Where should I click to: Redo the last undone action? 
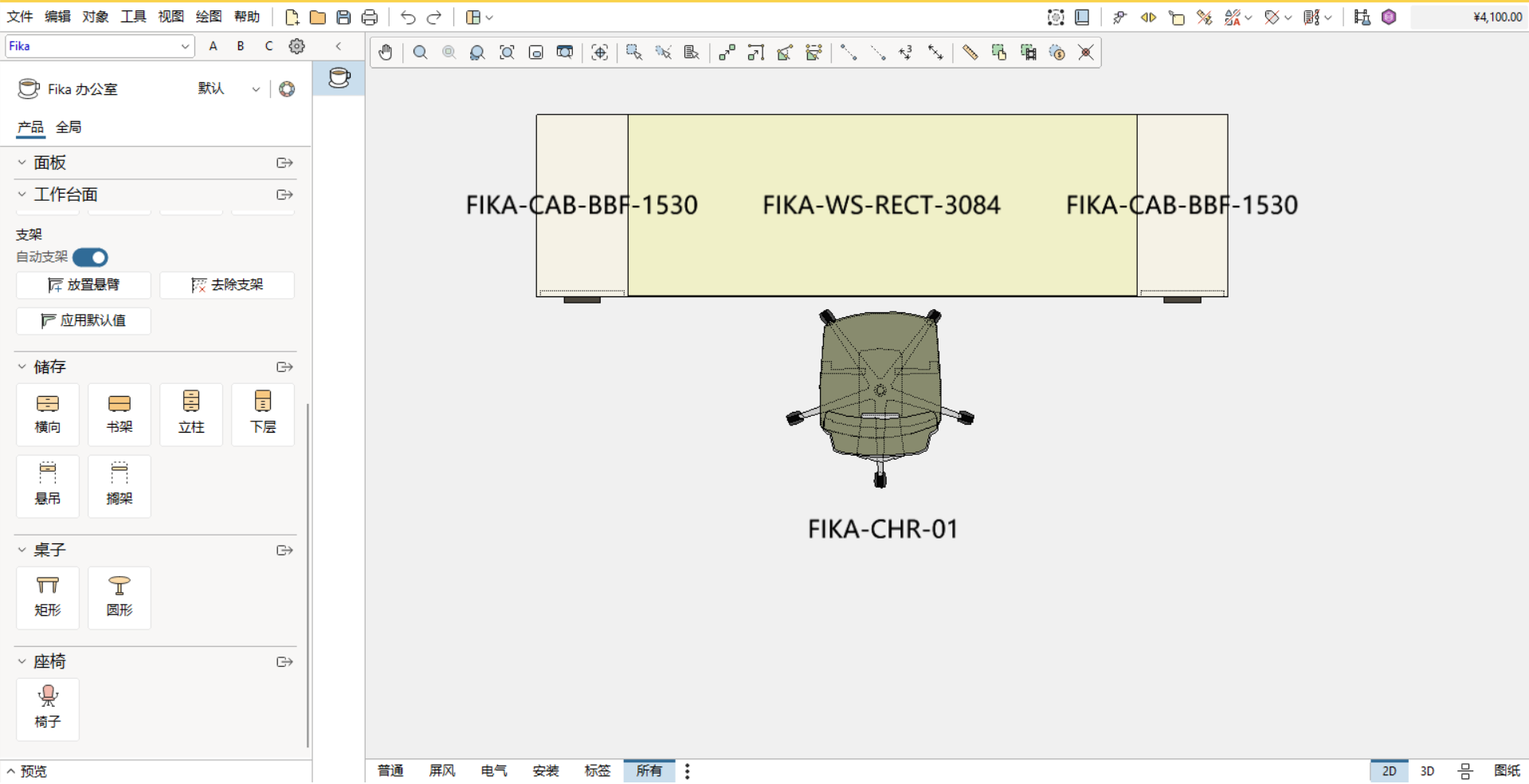pos(434,17)
